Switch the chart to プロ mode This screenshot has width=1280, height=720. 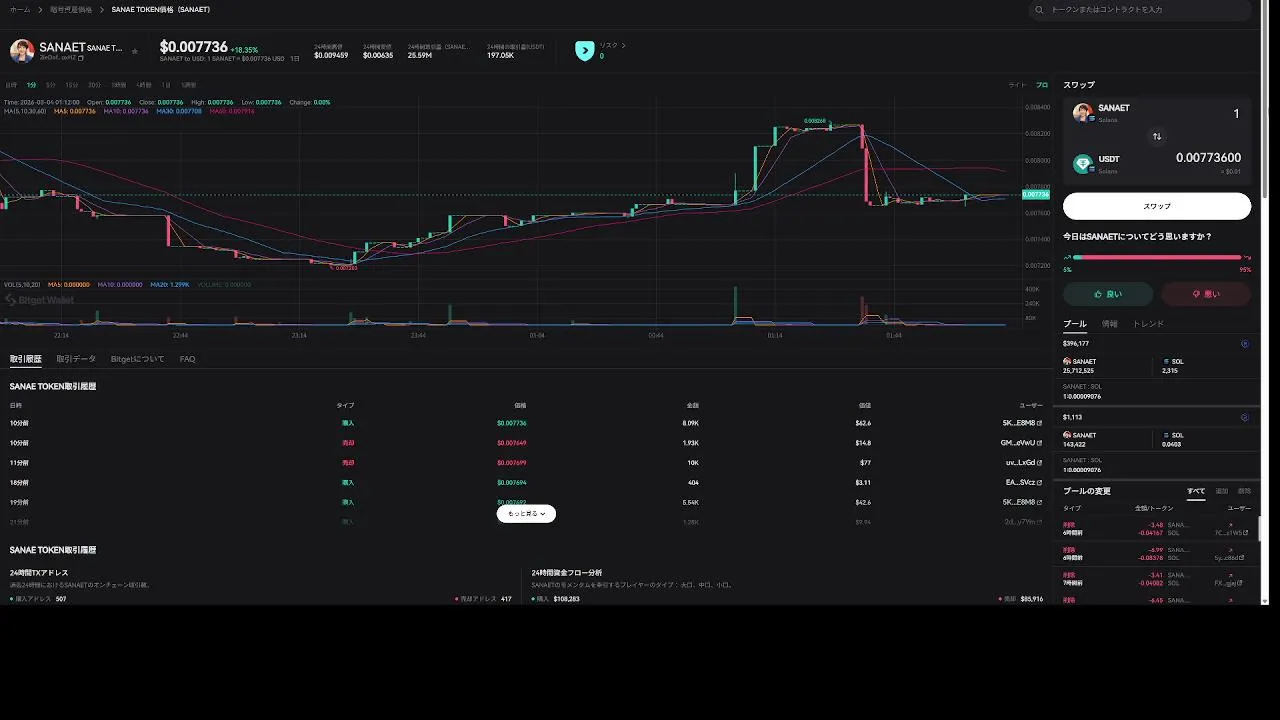pyautogui.click(x=1042, y=85)
